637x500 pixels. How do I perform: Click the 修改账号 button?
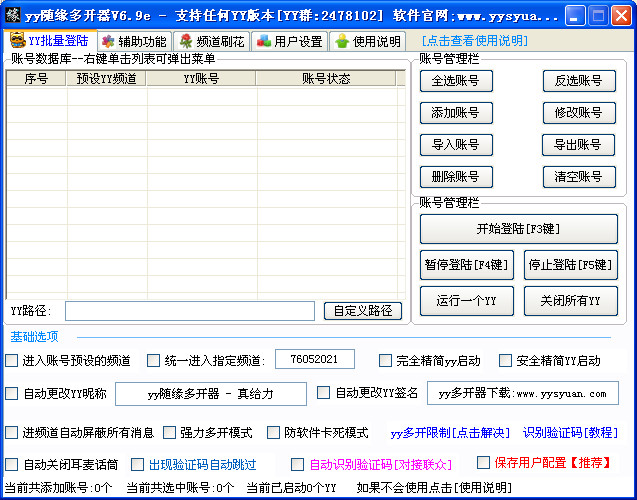tap(579, 113)
